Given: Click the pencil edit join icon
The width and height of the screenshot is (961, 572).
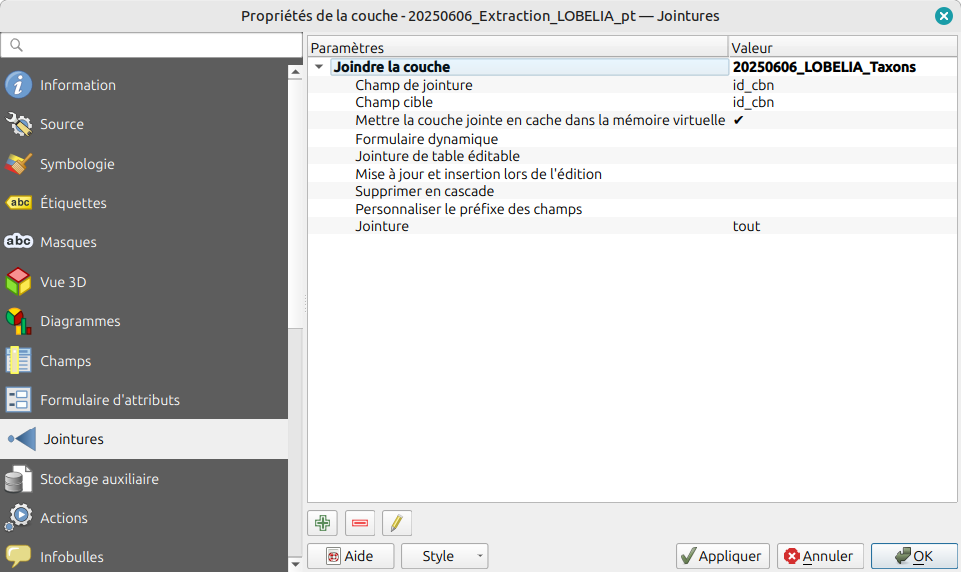Looking at the screenshot, I should [397, 523].
